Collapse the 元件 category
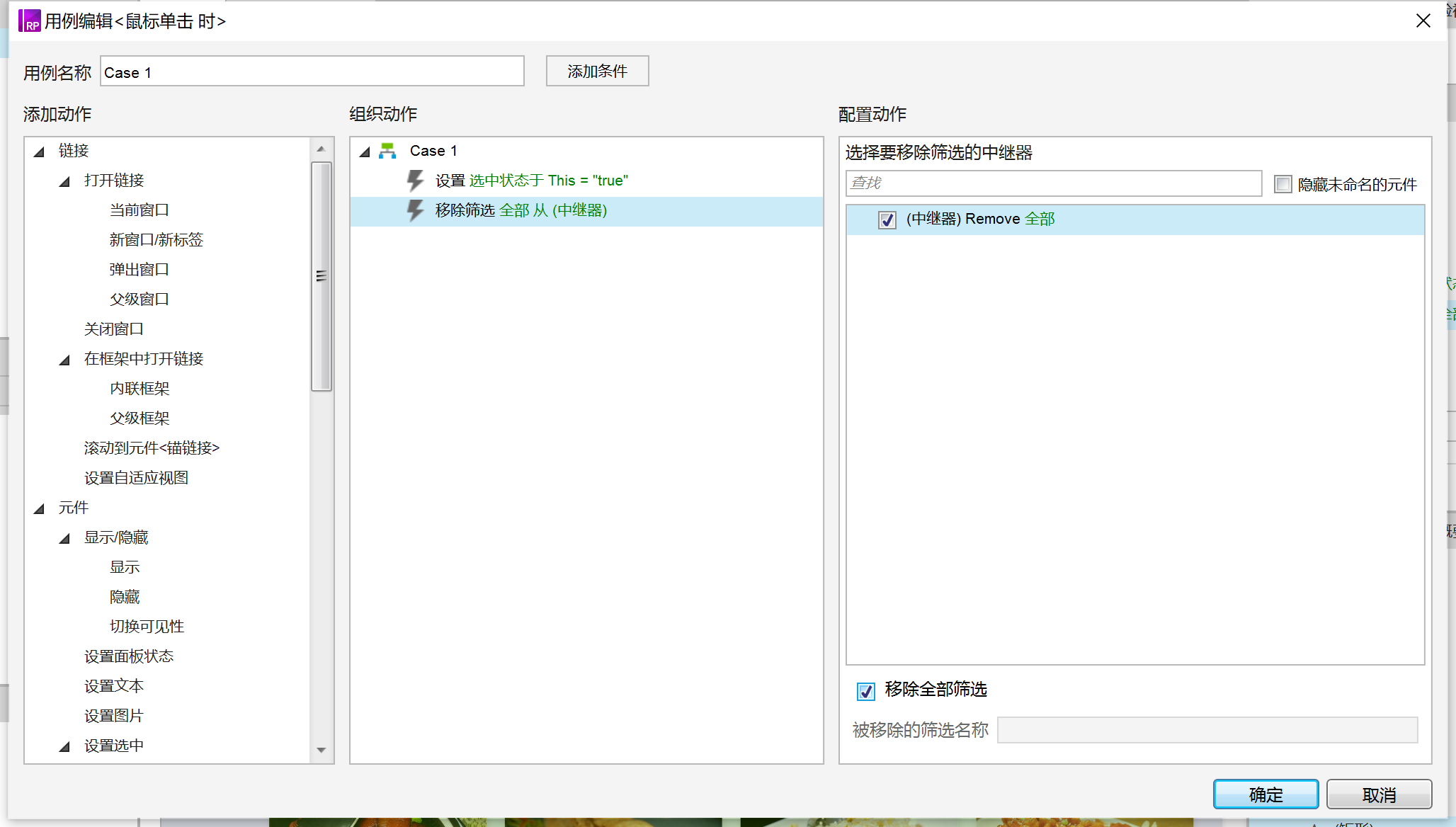 click(x=40, y=508)
